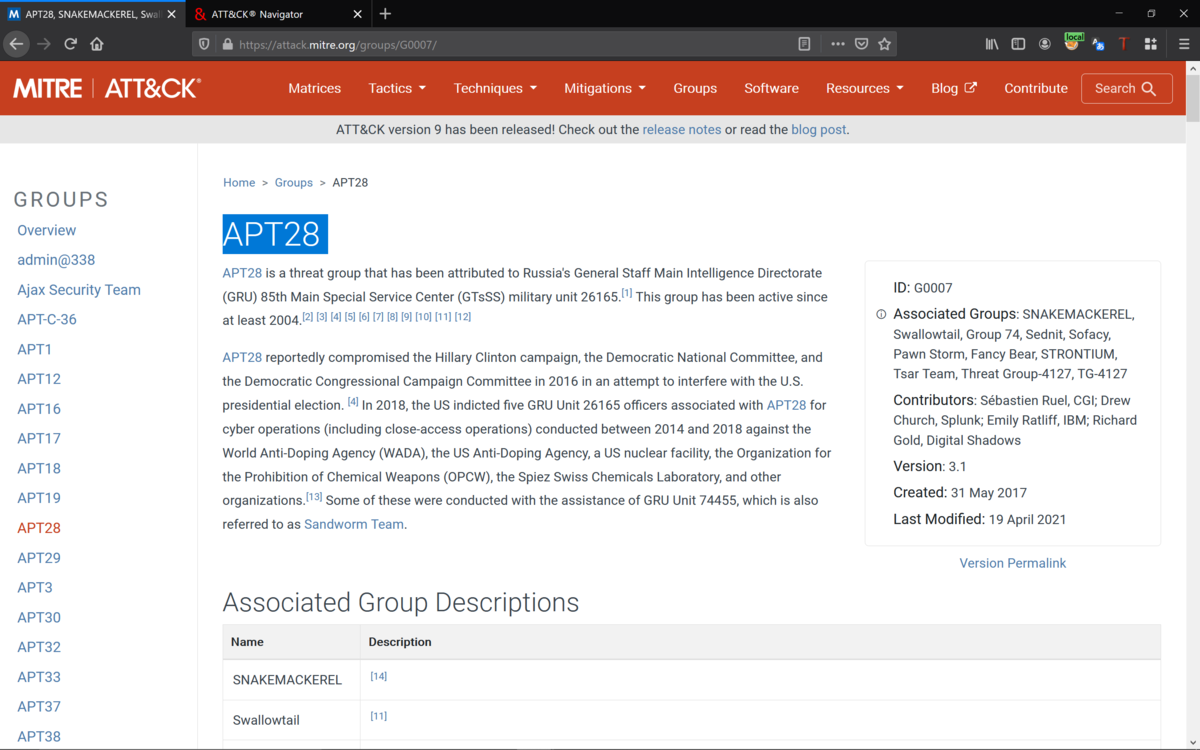Open Ajax Security Team in sidebar
This screenshot has height=750, width=1200.
point(79,290)
